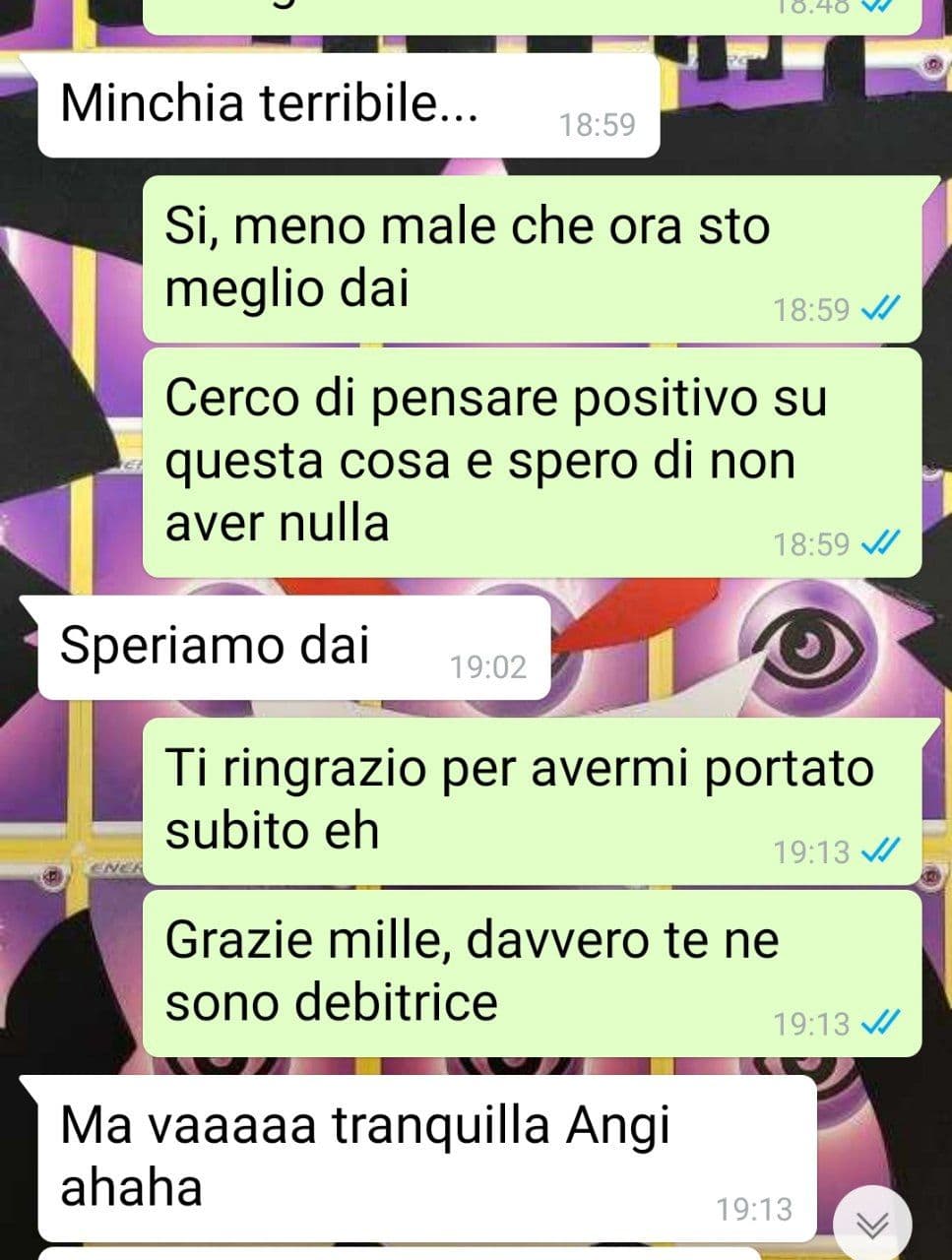
Task: Tap the read ticks on 'Grazie mille' message
Action: tap(880, 1024)
